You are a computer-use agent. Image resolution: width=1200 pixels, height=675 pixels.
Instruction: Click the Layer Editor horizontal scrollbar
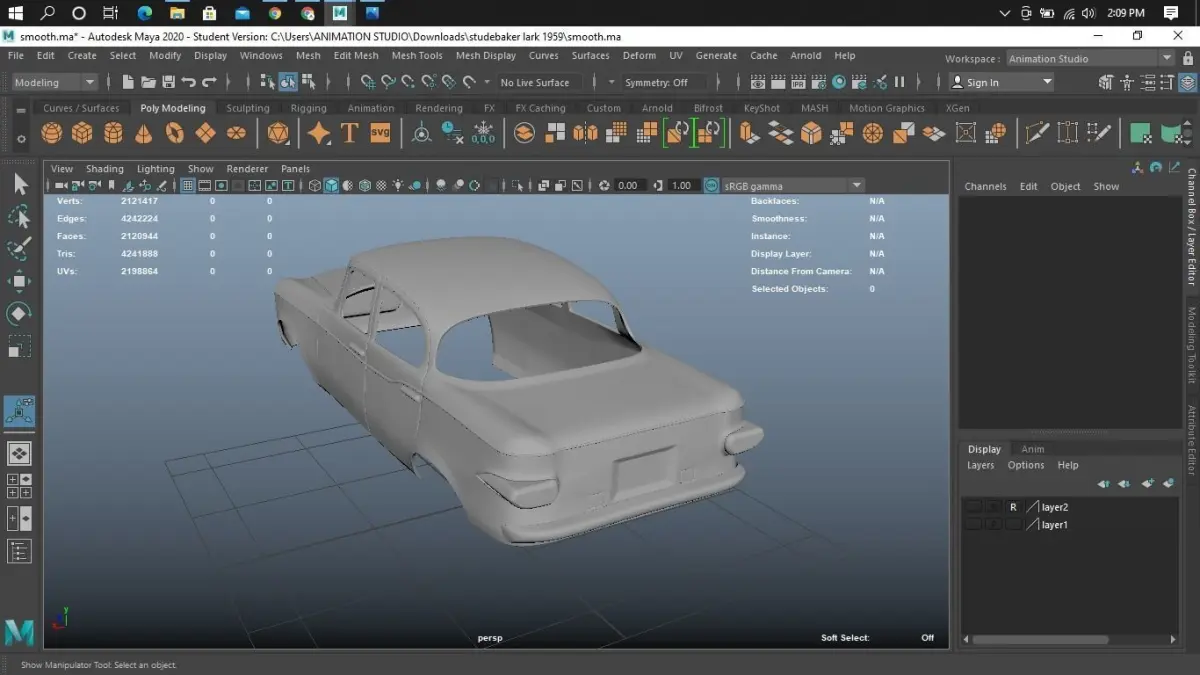(x=1040, y=639)
